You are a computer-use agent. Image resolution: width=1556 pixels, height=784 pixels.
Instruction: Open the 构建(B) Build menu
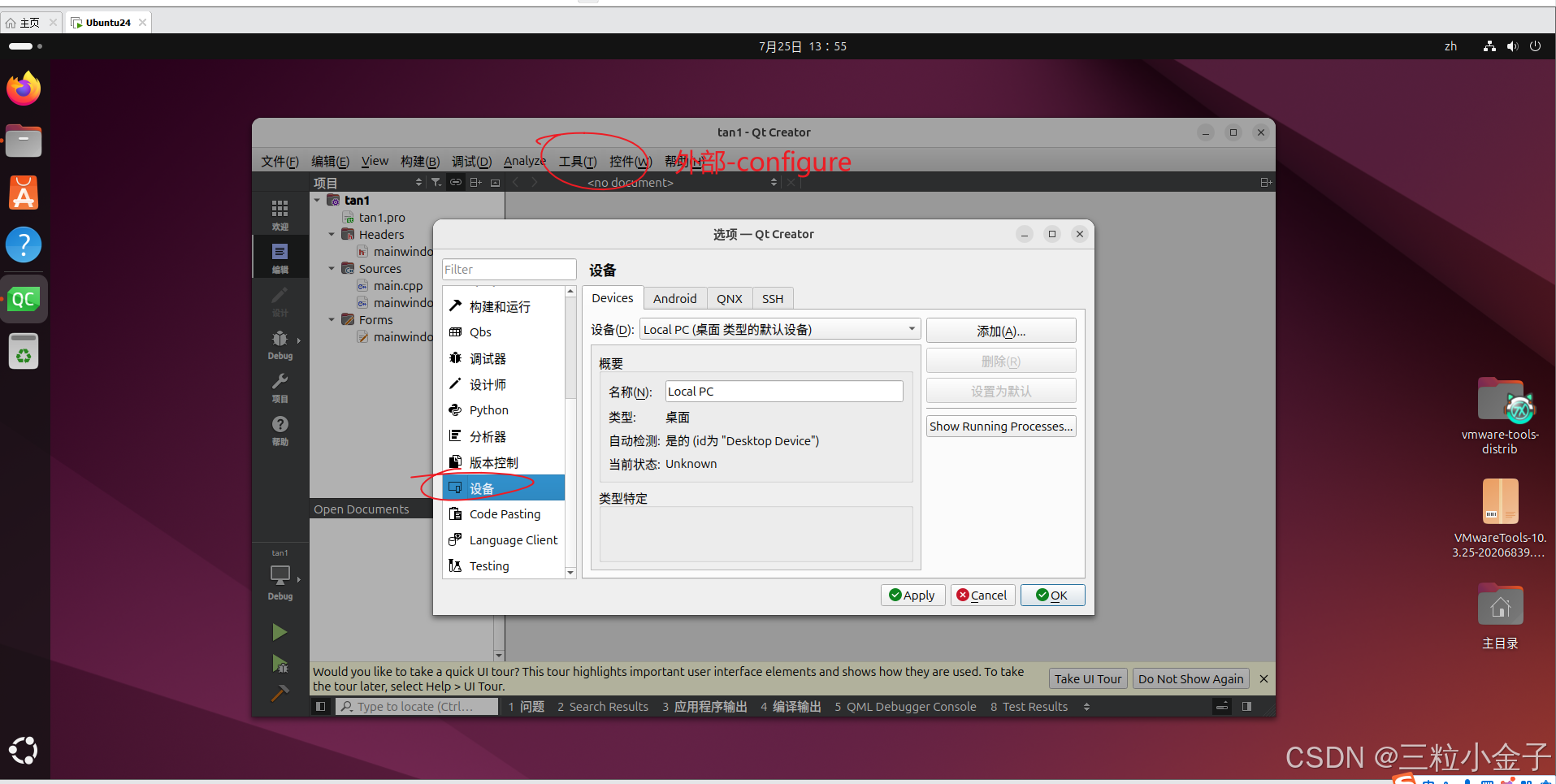tap(420, 161)
